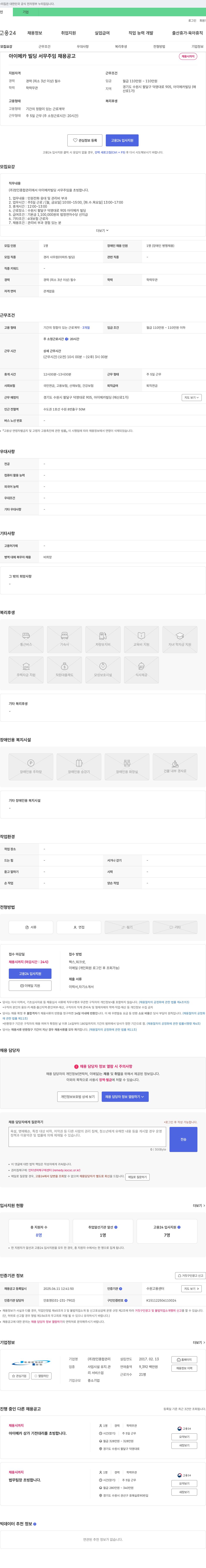
Task: Open the 법무팀장 초빙합니다 job posting
Action: coord(25,1480)
